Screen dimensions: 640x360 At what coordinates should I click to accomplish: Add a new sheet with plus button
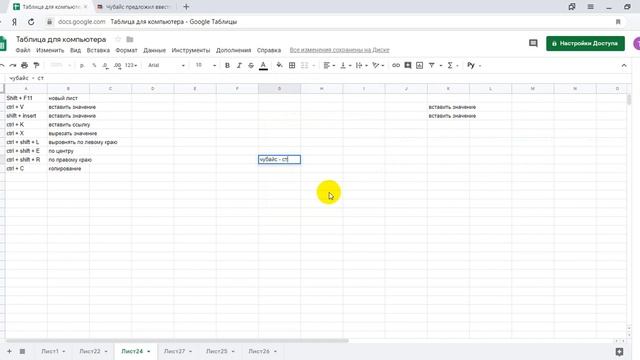(x=9, y=351)
